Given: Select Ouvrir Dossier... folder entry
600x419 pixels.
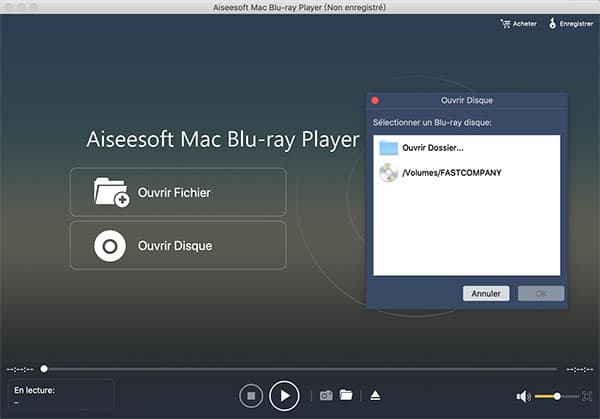Looking at the screenshot, I should pyautogui.click(x=466, y=148).
